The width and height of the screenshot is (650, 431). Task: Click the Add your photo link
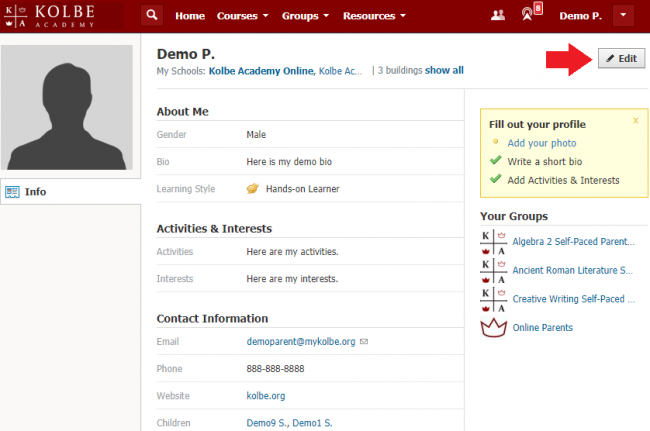[536, 143]
